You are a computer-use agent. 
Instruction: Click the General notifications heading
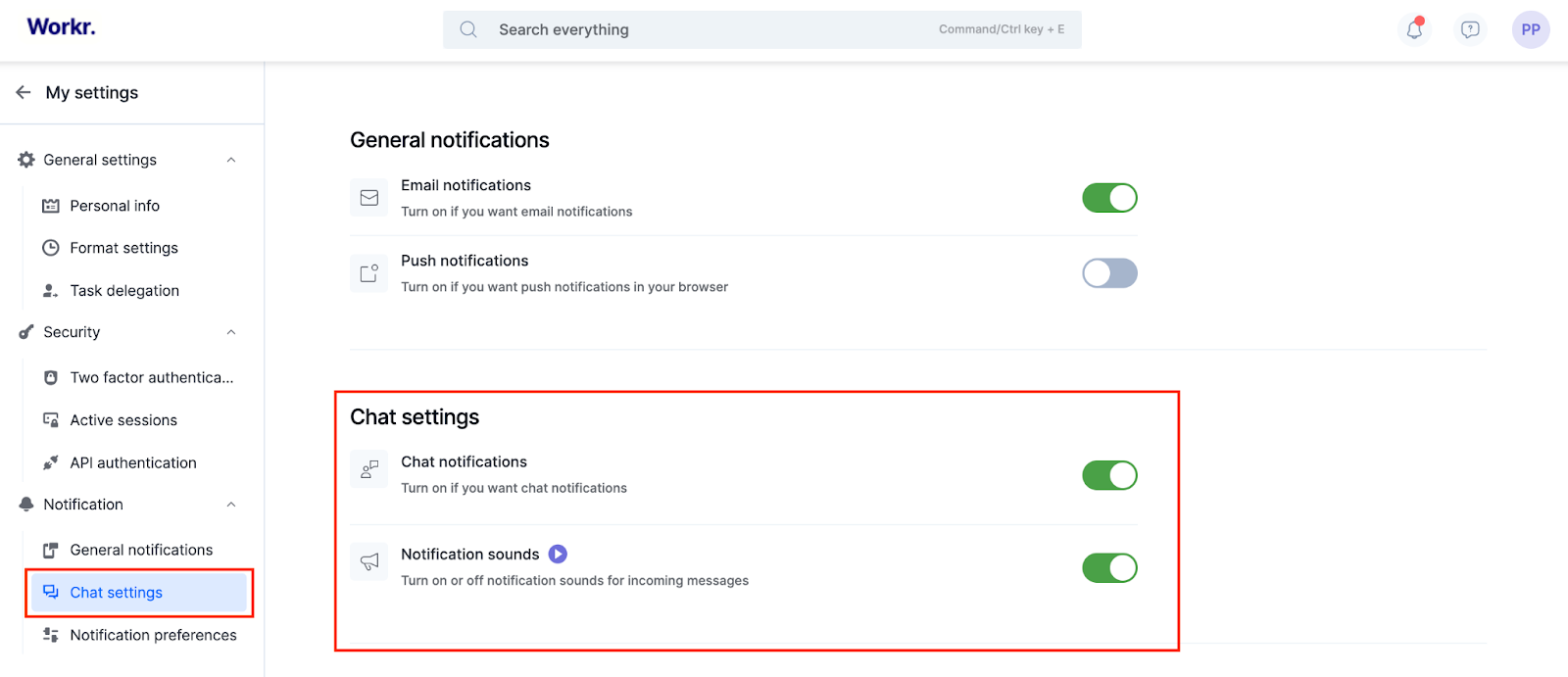450,140
